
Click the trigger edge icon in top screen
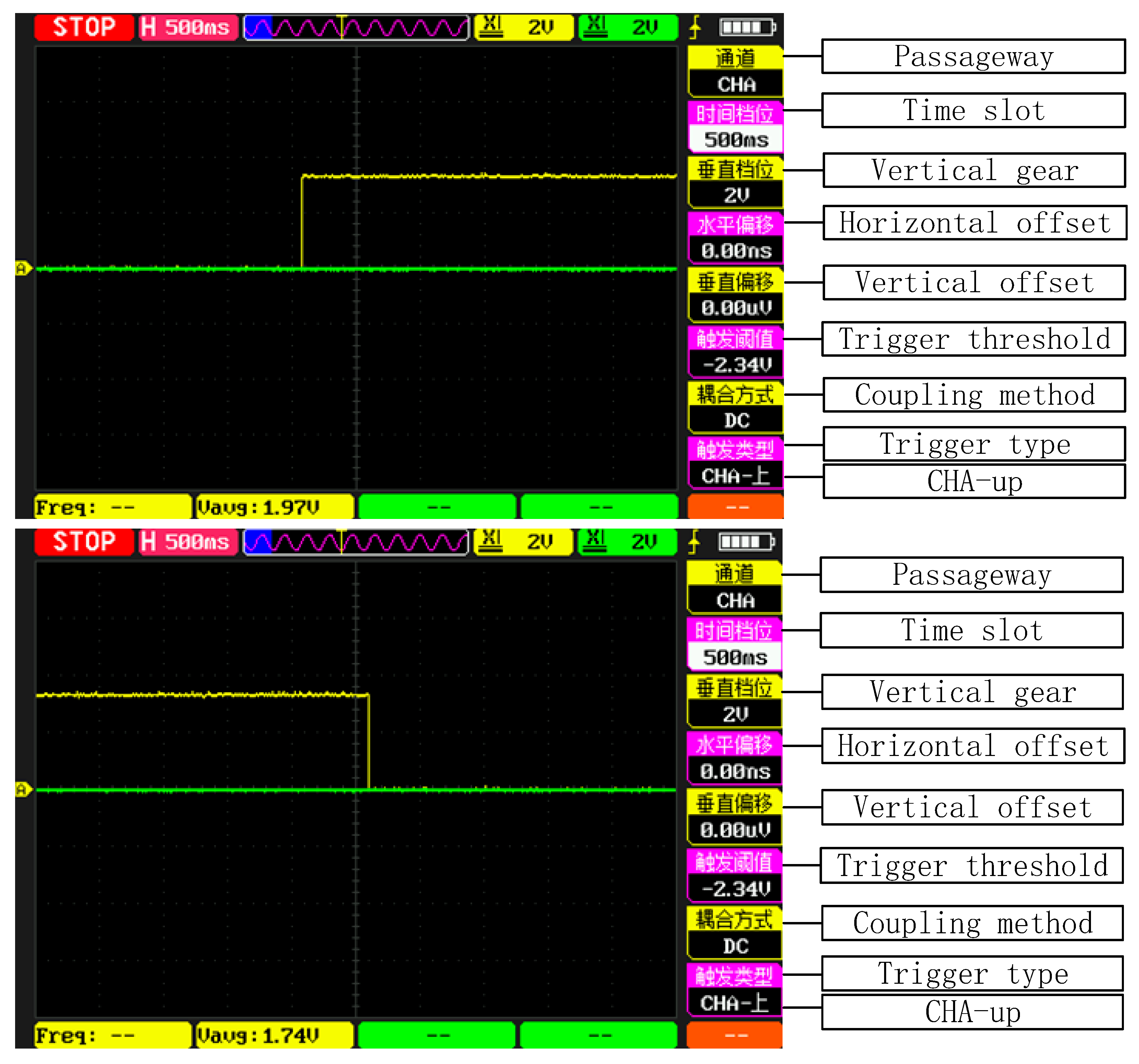695,27
